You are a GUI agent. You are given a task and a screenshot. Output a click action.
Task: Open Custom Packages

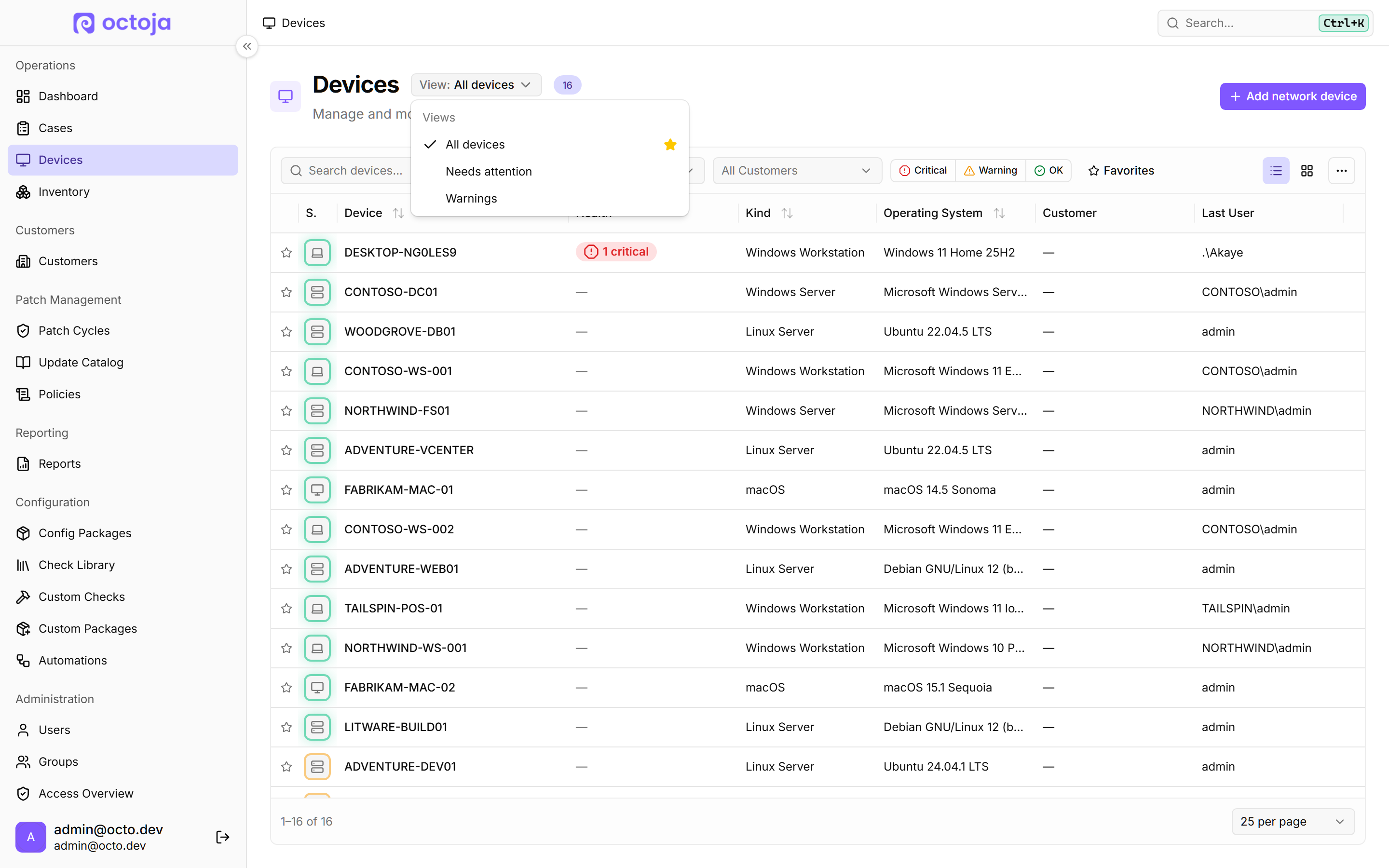coord(123,629)
